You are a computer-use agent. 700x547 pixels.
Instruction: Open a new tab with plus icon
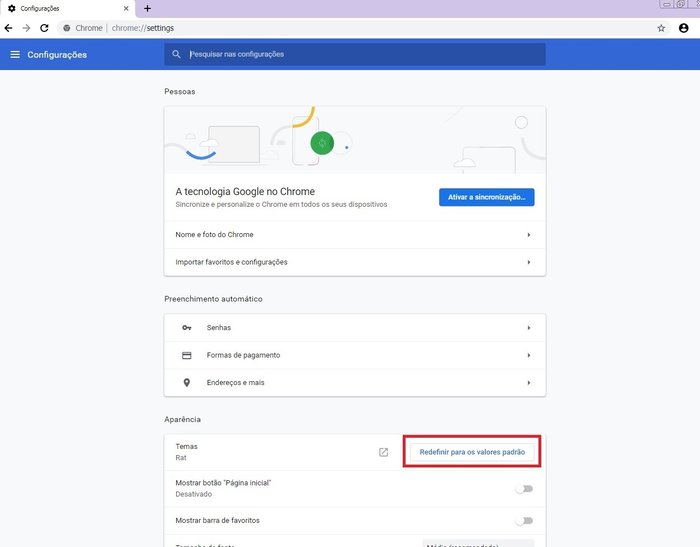147,8
